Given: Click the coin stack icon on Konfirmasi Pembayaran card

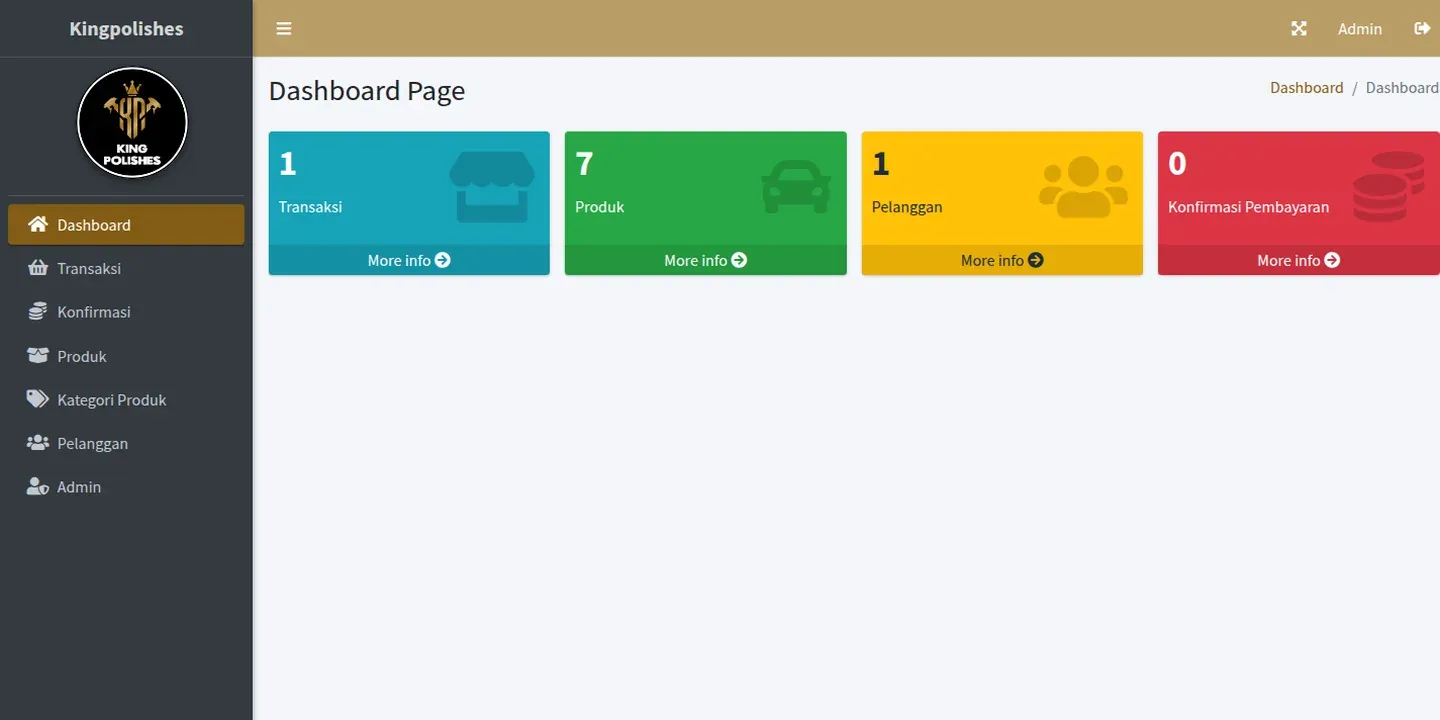Looking at the screenshot, I should pyautogui.click(x=1388, y=186).
